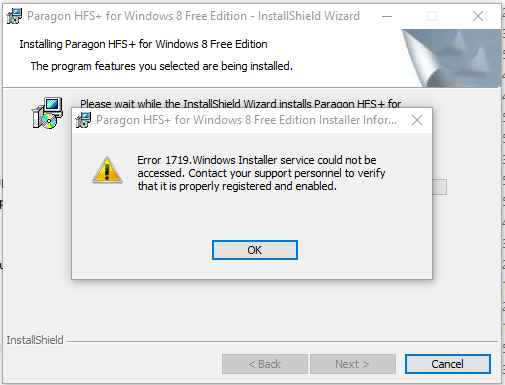
Task: Close the Installer Information error dialog
Action: point(417,120)
